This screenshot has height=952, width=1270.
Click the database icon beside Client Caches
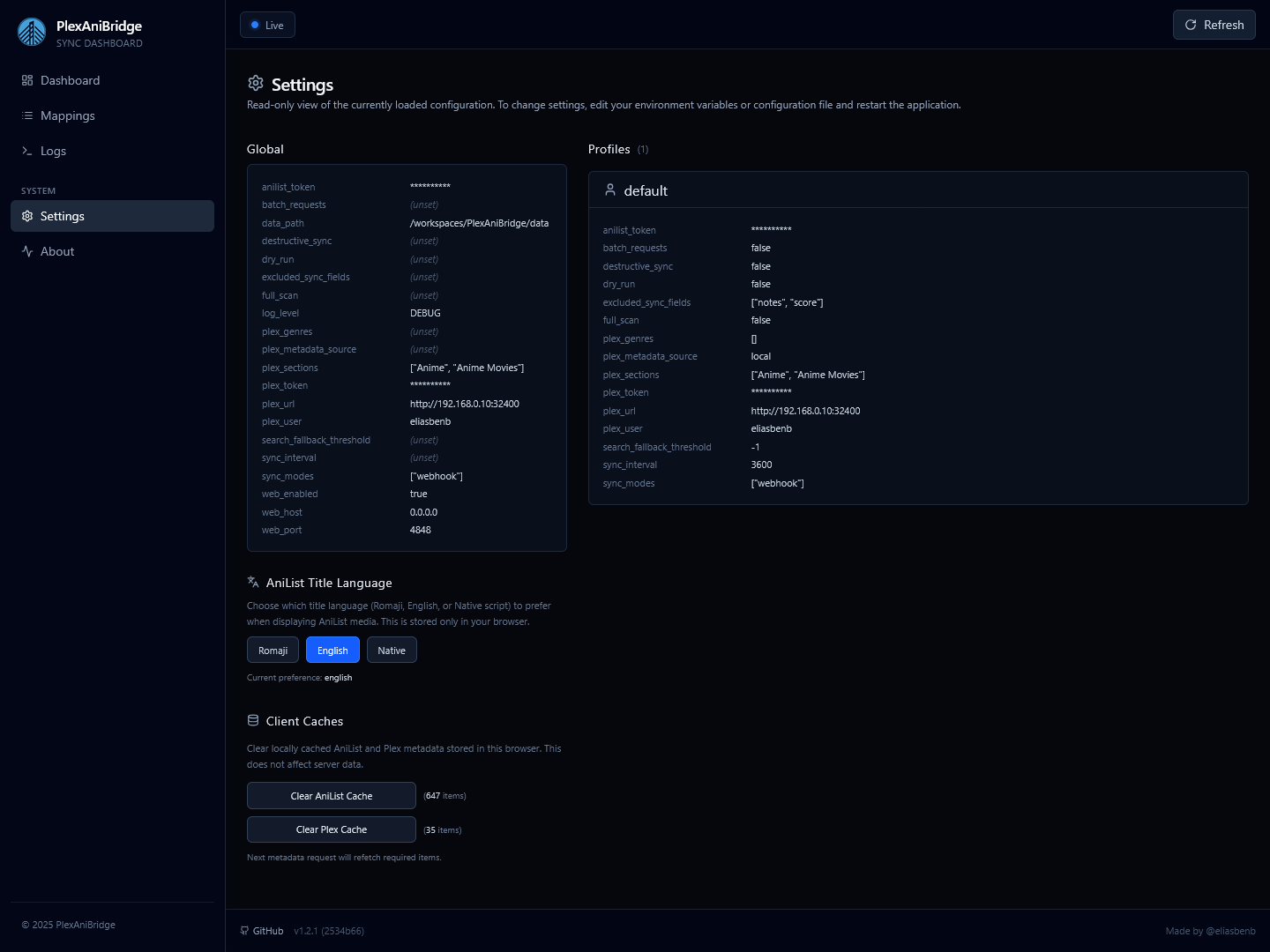[253, 720]
